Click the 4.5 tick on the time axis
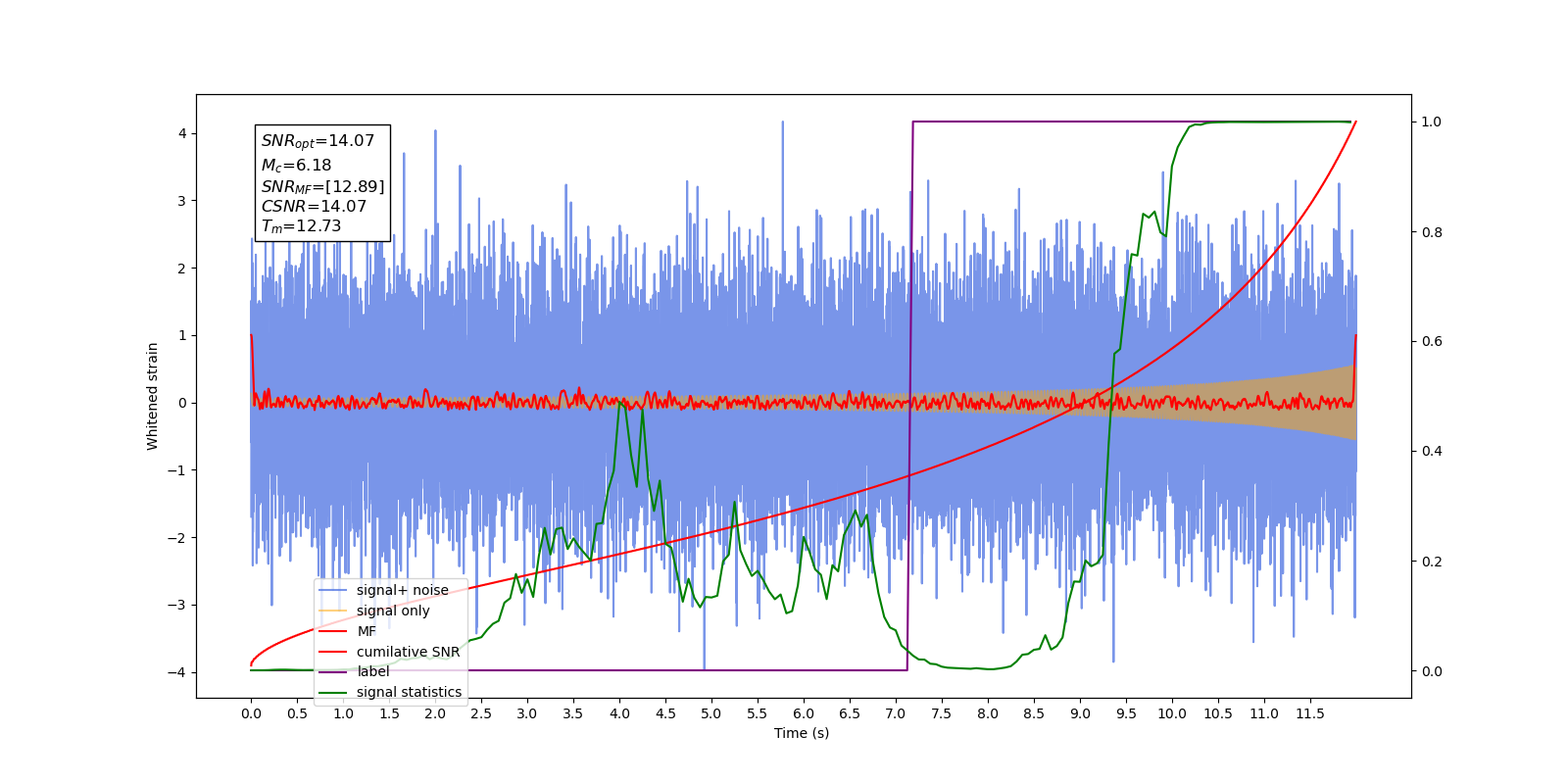Viewport: 1568px width, 784px height. pyautogui.click(x=665, y=713)
